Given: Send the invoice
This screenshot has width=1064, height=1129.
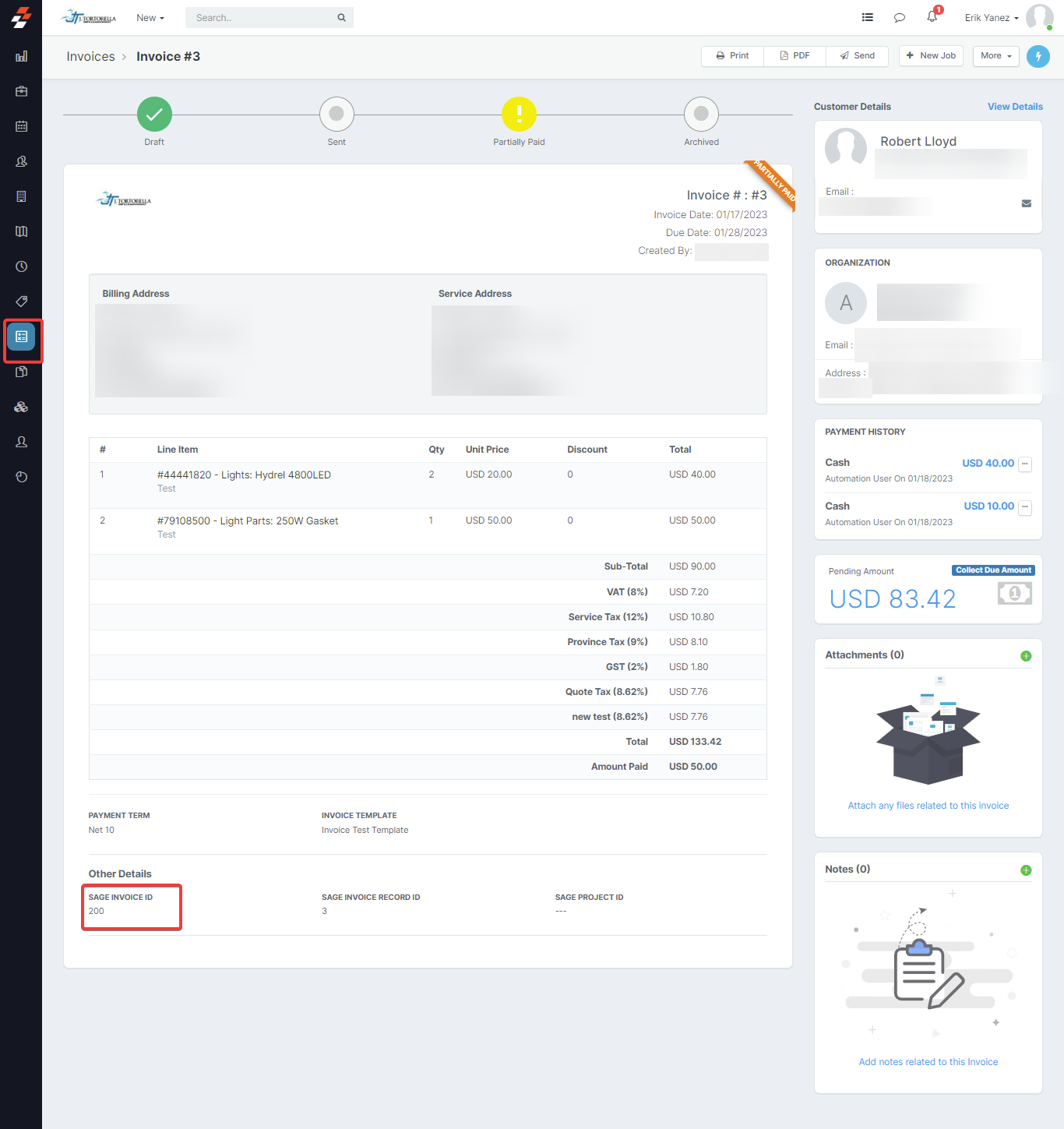Looking at the screenshot, I should (x=857, y=56).
